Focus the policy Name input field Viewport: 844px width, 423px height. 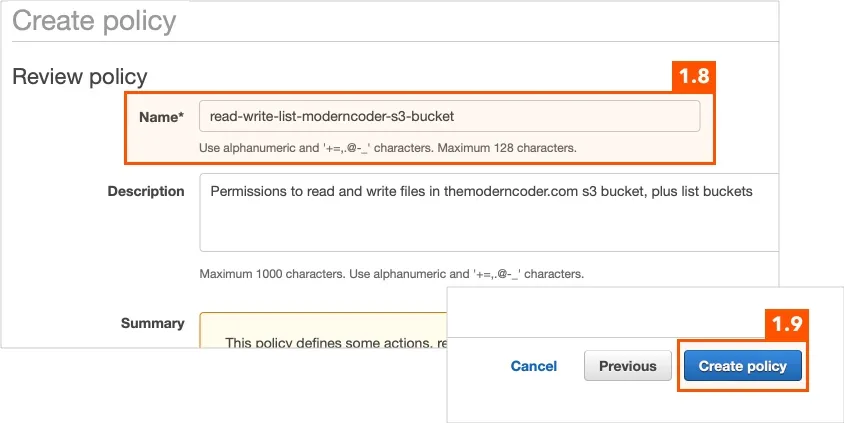(x=449, y=116)
